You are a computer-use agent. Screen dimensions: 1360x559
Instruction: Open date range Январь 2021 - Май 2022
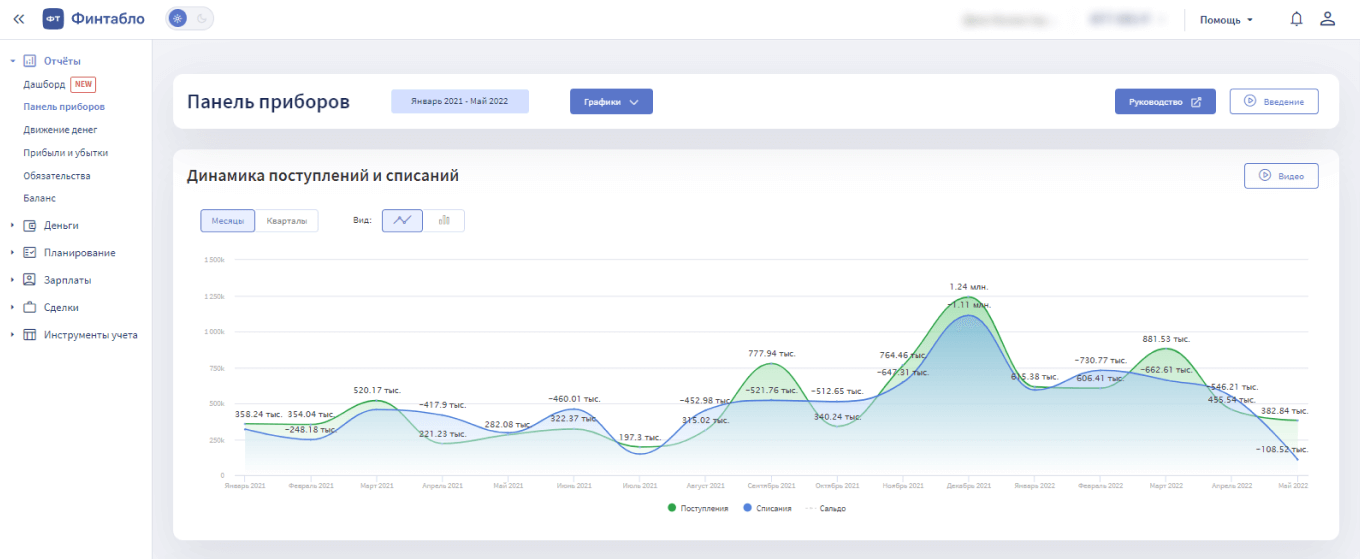pyautogui.click(x=459, y=101)
